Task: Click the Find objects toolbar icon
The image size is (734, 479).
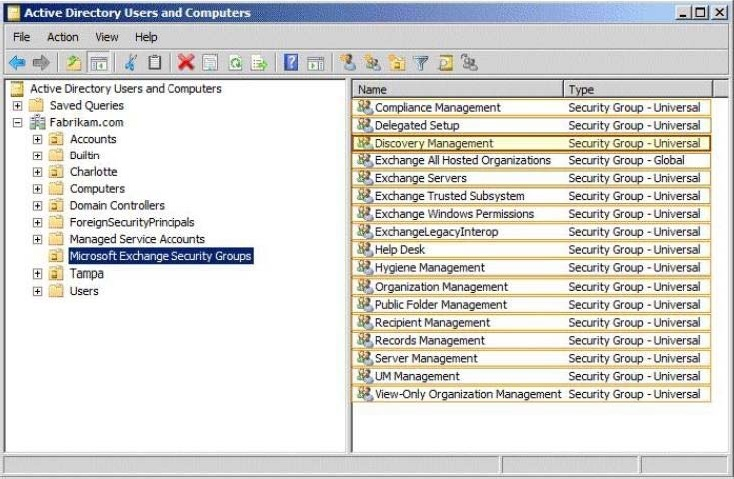Action: pyautogui.click(x=445, y=62)
